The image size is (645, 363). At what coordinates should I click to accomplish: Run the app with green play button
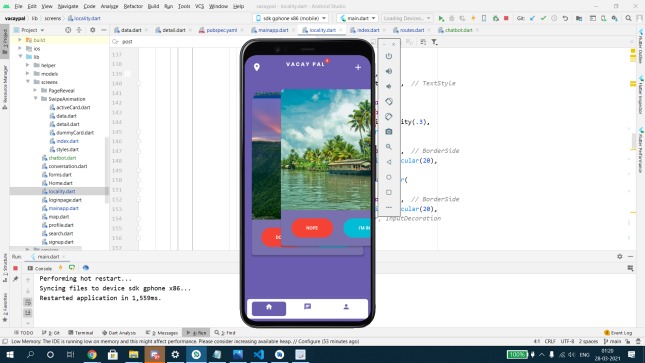click(441, 19)
